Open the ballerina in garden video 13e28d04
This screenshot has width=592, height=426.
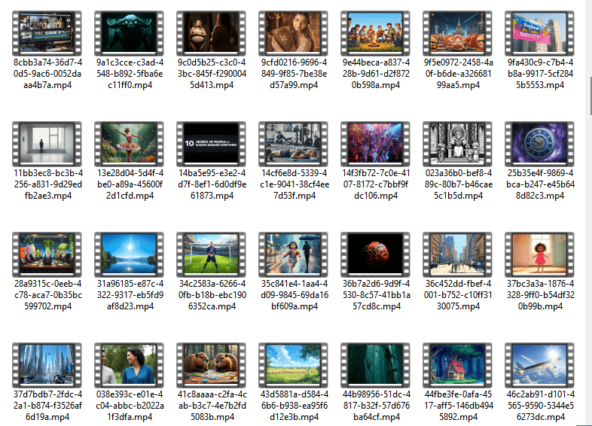129,144
